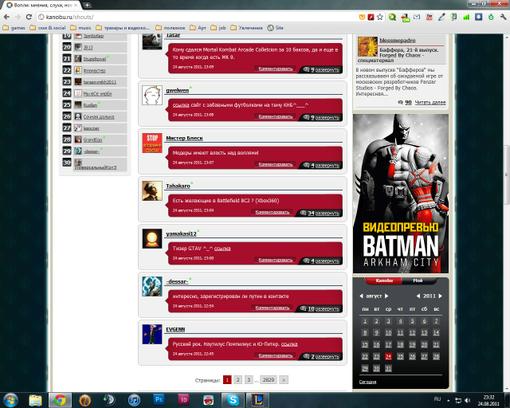Go to page 3 of shouts
The height and width of the screenshot is (408, 510).
coord(249,380)
